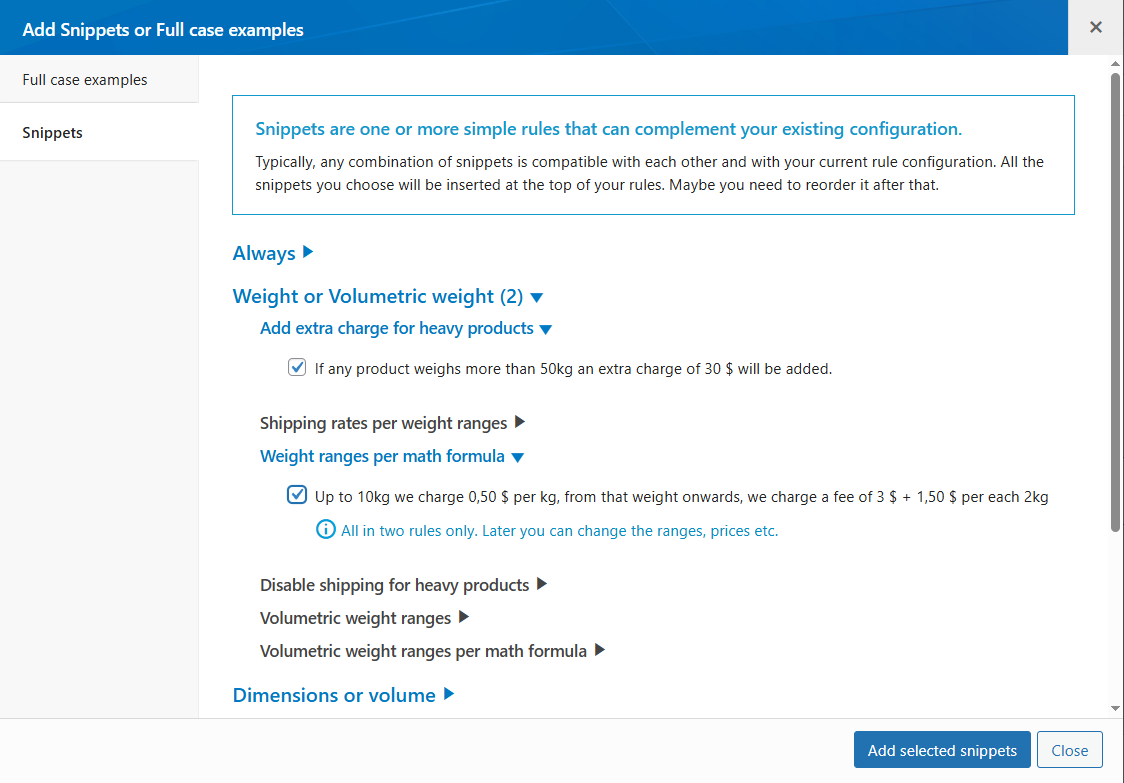
Task: Expand 'Volumetric weight ranges' group
Action: pos(464,618)
